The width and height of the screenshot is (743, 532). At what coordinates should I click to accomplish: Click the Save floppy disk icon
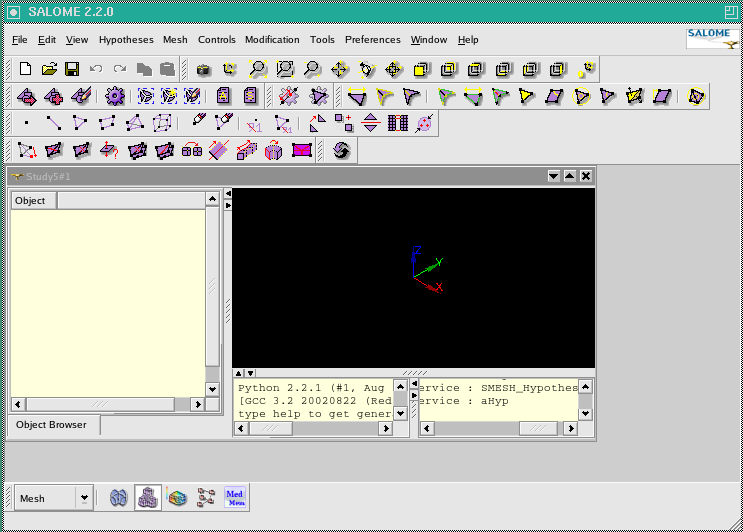tap(72, 69)
